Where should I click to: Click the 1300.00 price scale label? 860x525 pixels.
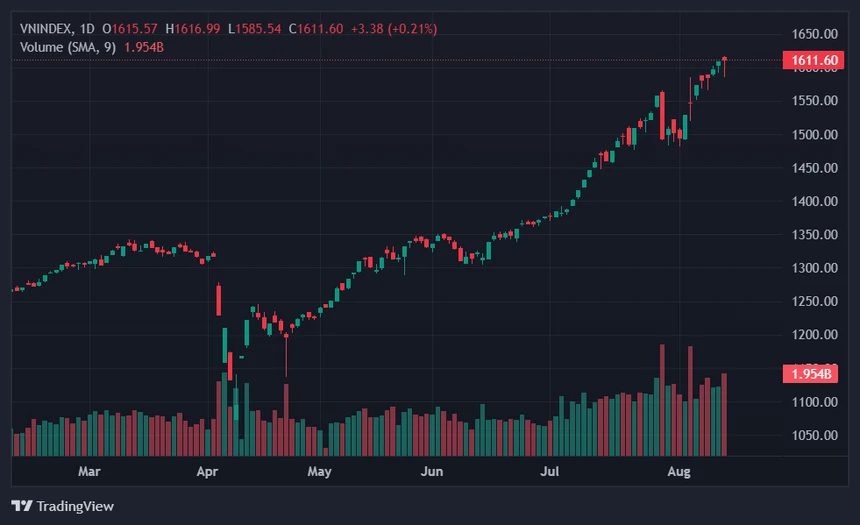click(x=814, y=268)
